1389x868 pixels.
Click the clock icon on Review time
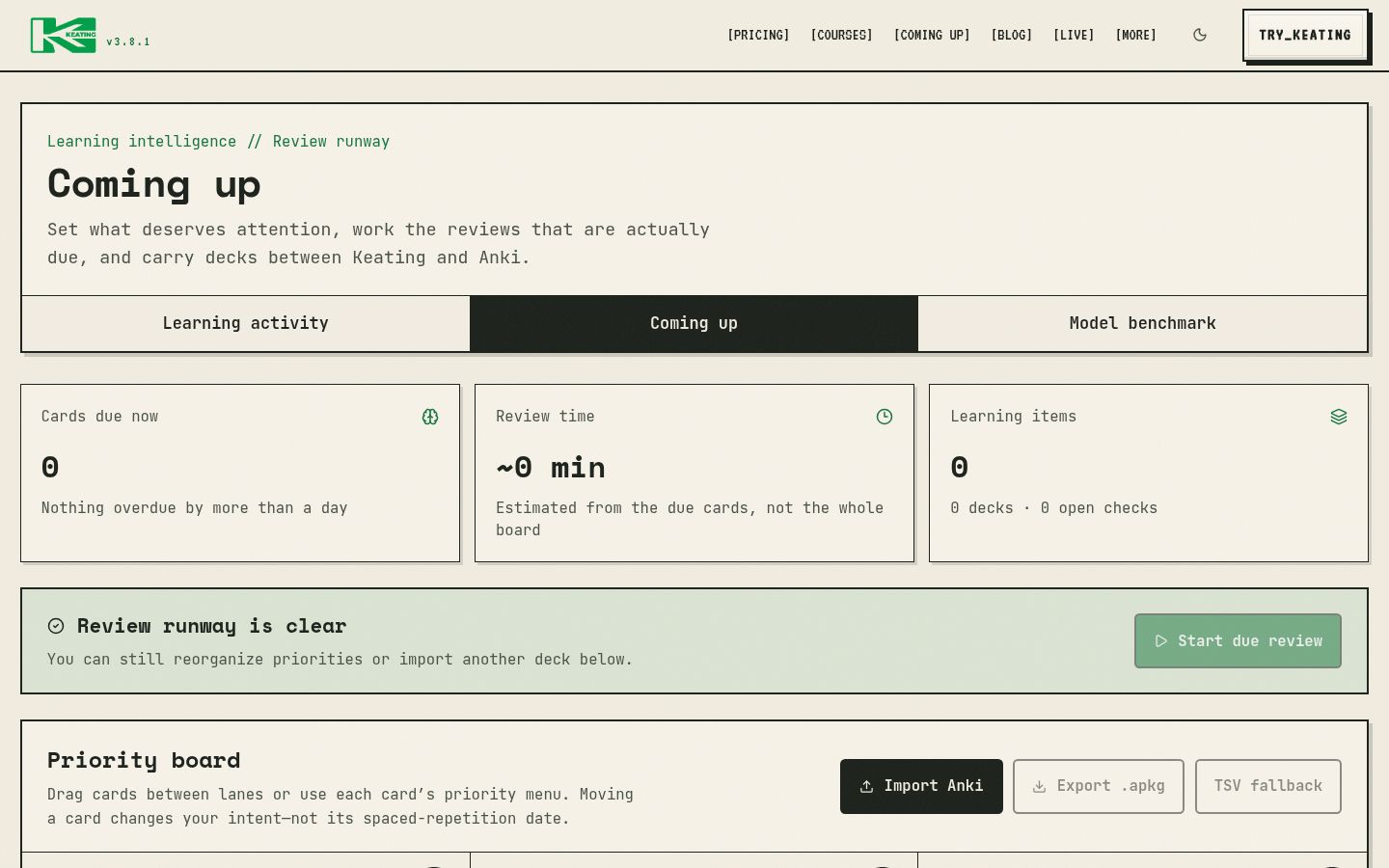pyautogui.click(x=885, y=417)
